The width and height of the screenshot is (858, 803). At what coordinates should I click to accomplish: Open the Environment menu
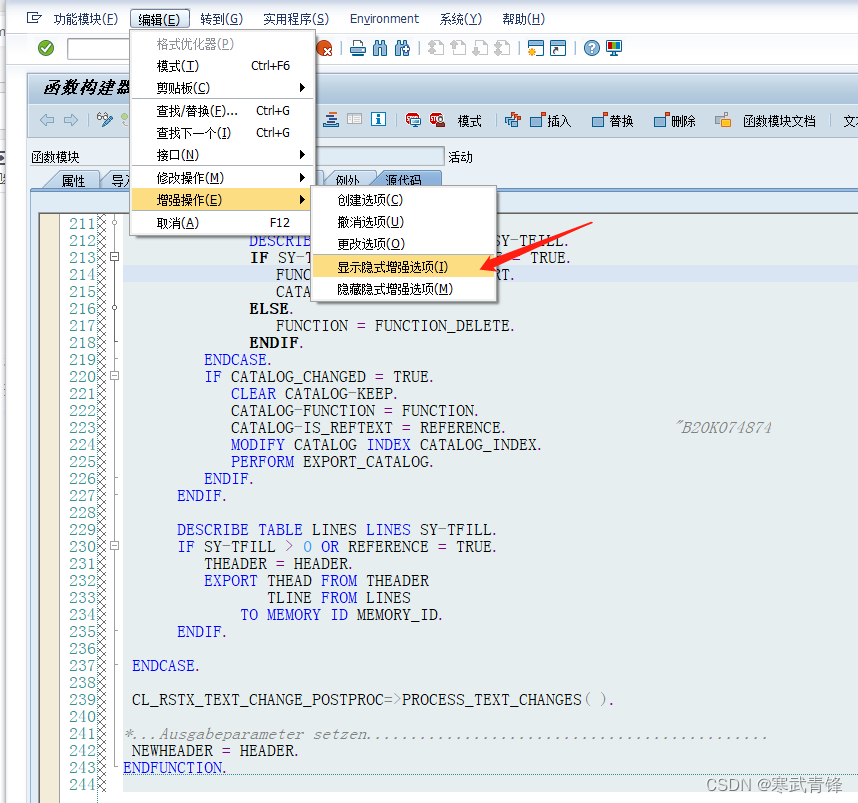click(x=384, y=19)
